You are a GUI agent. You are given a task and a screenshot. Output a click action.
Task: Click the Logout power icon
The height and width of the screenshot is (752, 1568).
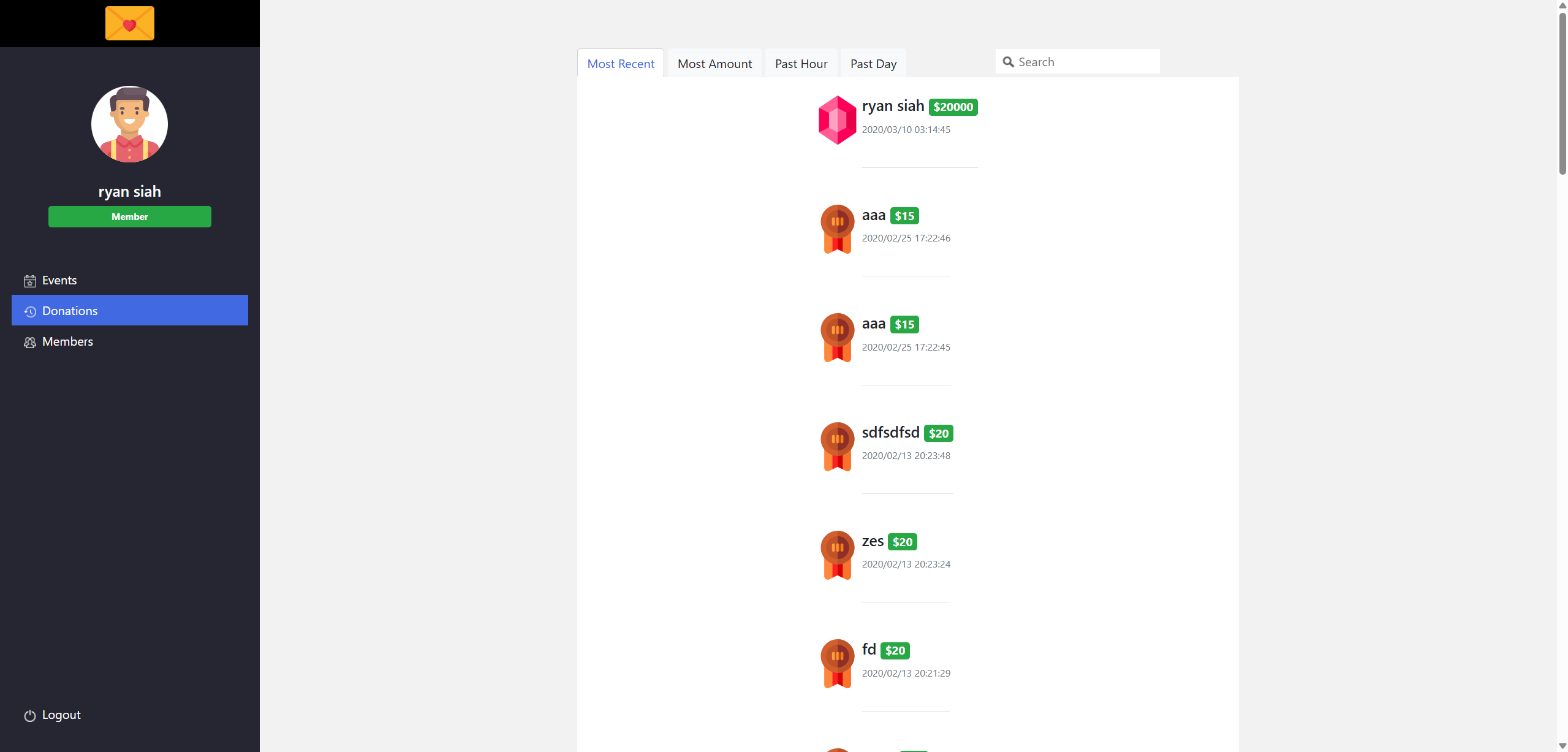click(x=29, y=716)
